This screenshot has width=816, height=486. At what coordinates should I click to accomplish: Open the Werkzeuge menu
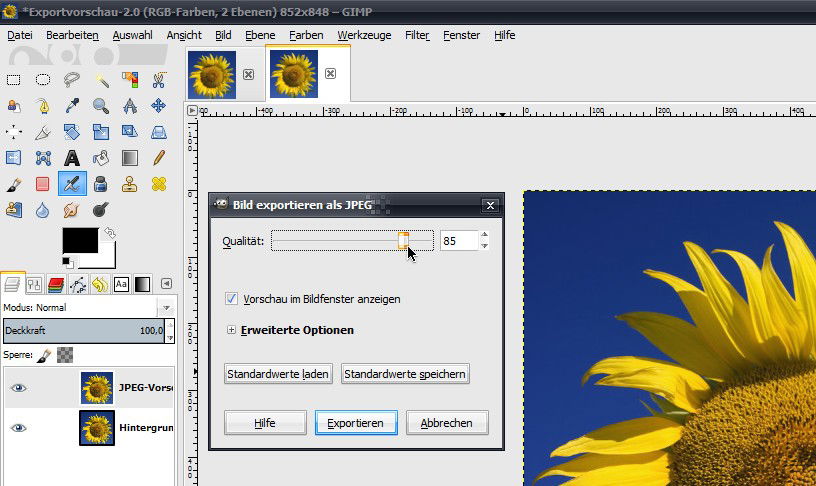coord(364,35)
